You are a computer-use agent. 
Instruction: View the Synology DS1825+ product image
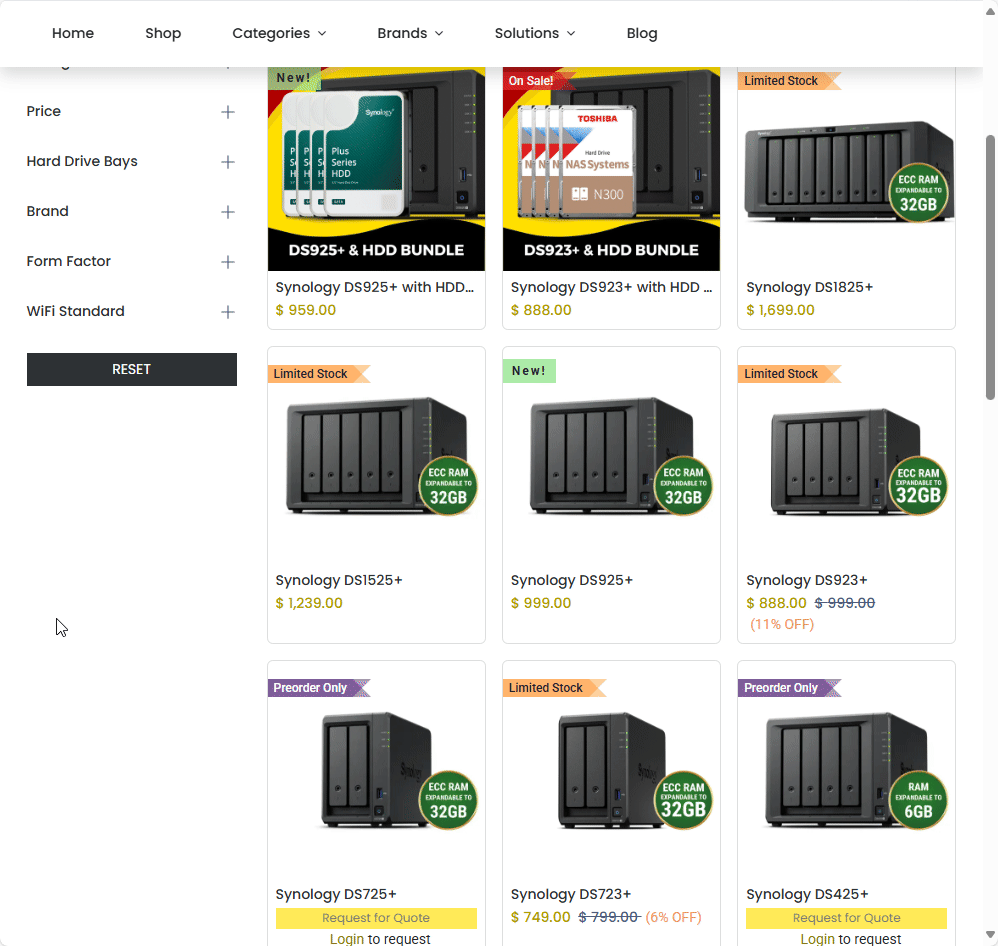(x=846, y=169)
